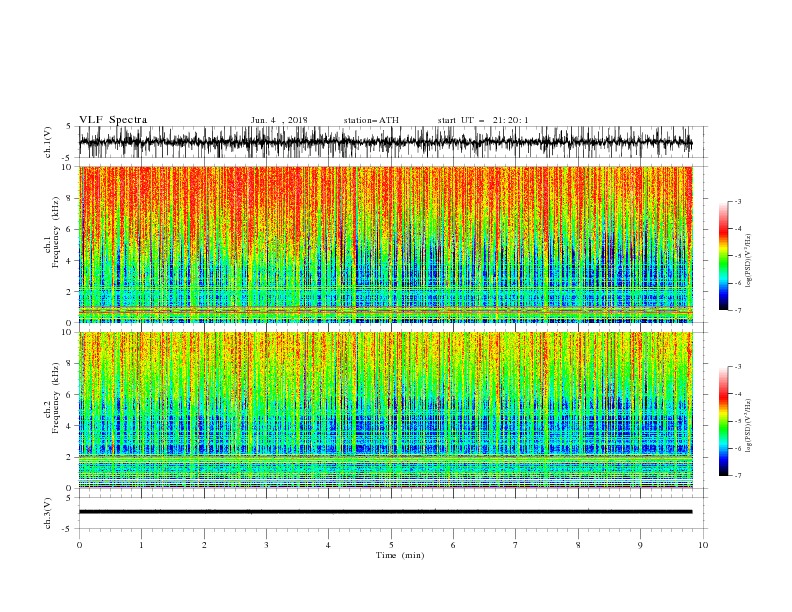792x612 pixels.
Task: Click the "-5" tick on ch.2 colorbar
Action: point(737,421)
